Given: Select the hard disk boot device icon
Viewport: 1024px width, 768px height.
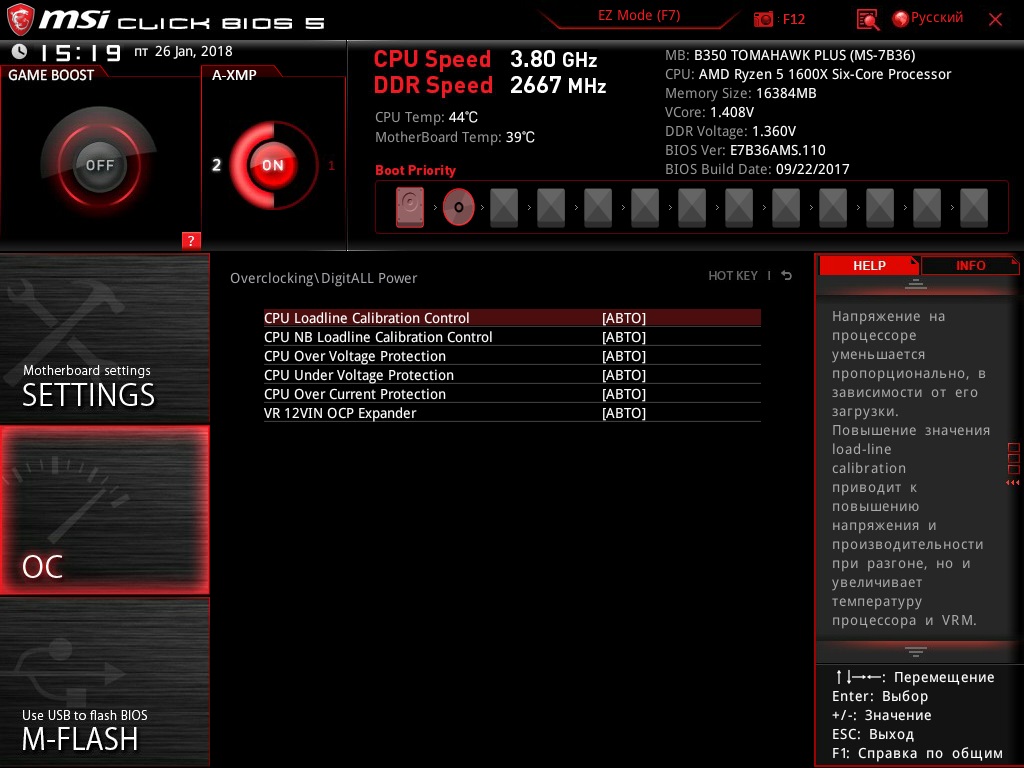Looking at the screenshot, I should click(x=409, y=207).
